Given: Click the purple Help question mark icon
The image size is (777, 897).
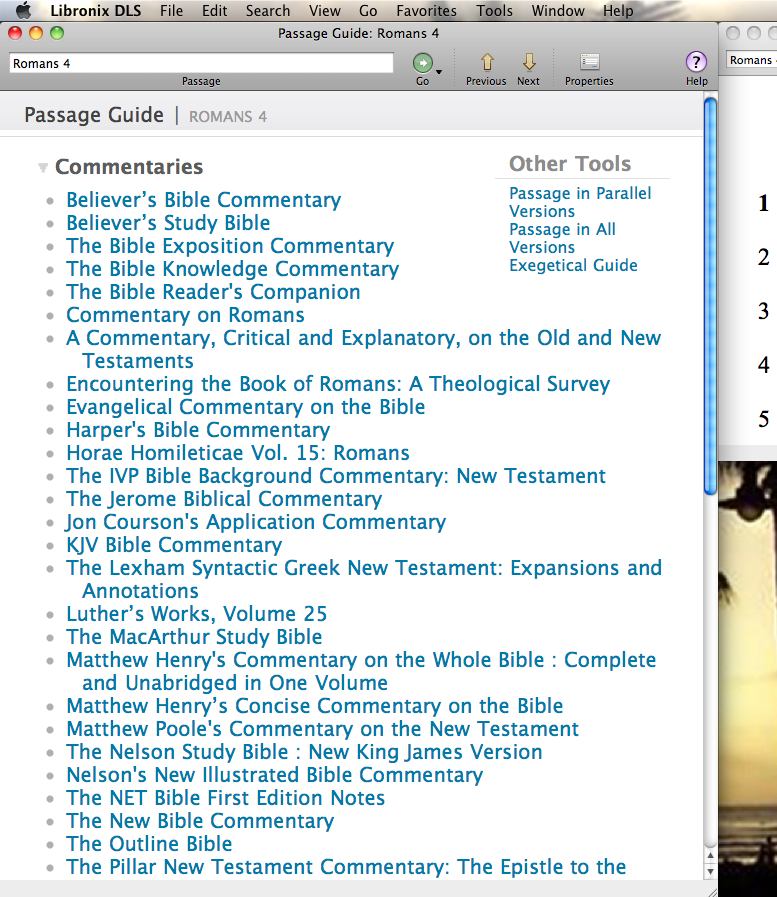Looking at the screenshot, I should tap(696, 62).
